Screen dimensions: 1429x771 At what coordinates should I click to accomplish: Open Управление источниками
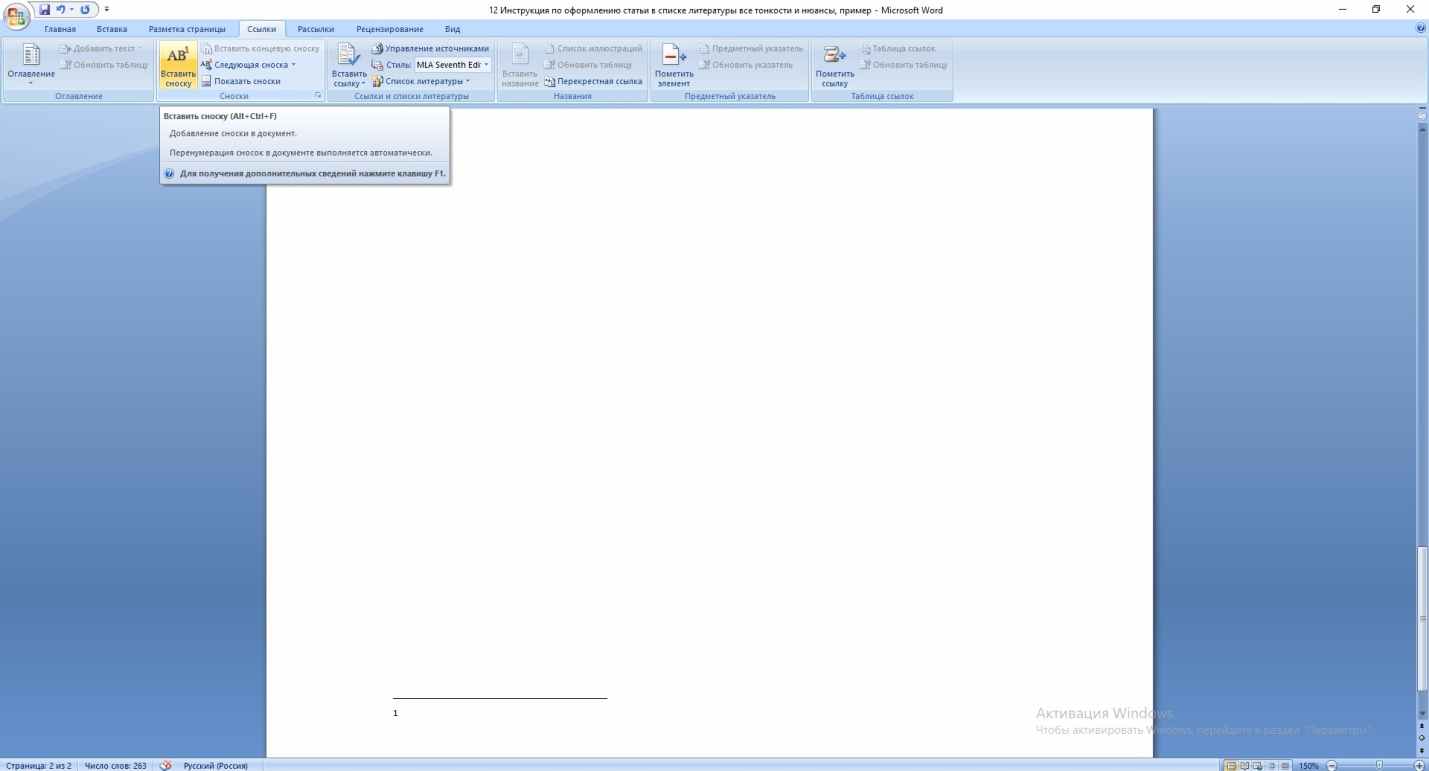tap(430, 49)
